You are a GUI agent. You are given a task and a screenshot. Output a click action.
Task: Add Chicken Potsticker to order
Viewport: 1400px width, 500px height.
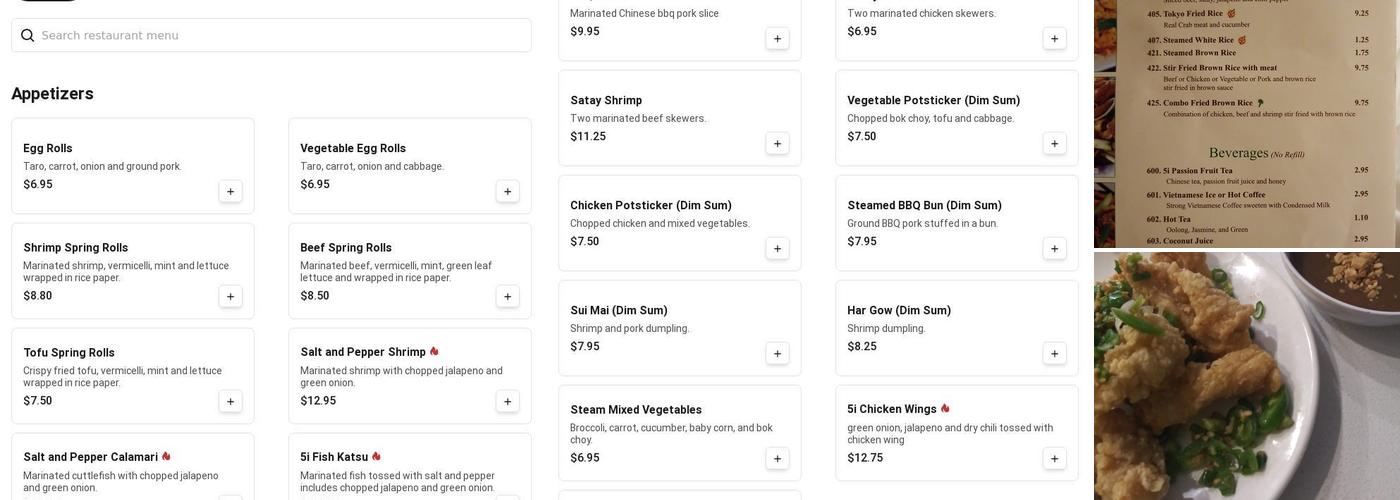[777, 248]
